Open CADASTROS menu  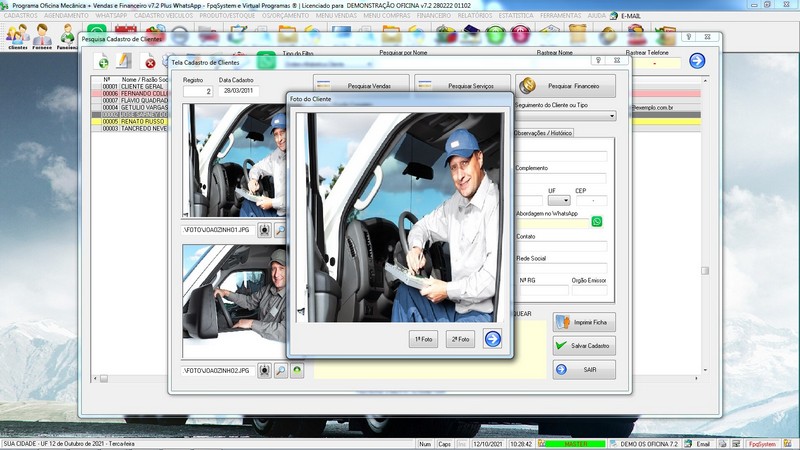click(x=20, y=16)
